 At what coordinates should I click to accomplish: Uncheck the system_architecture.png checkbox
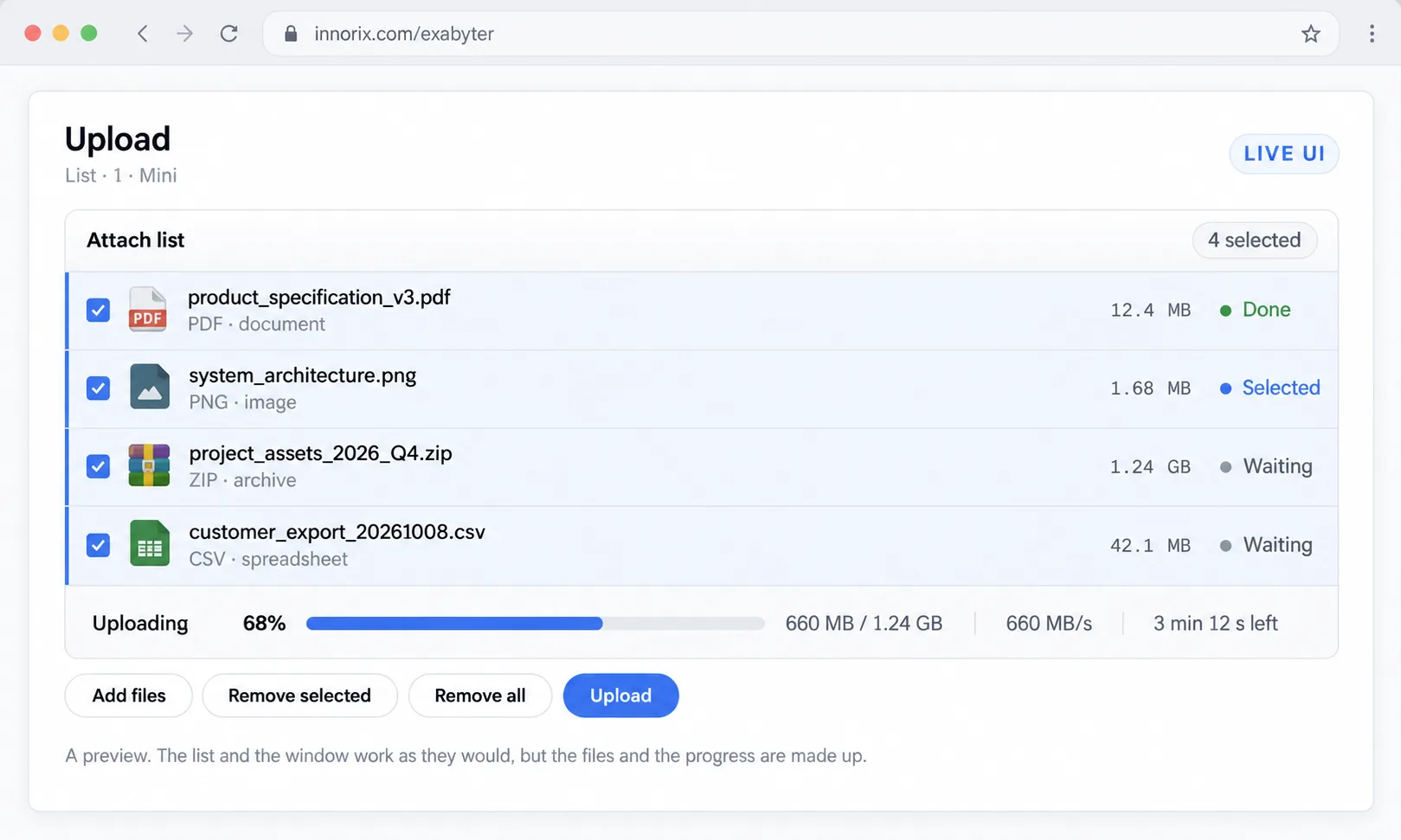pyautogui.click(x=98, y=388)
